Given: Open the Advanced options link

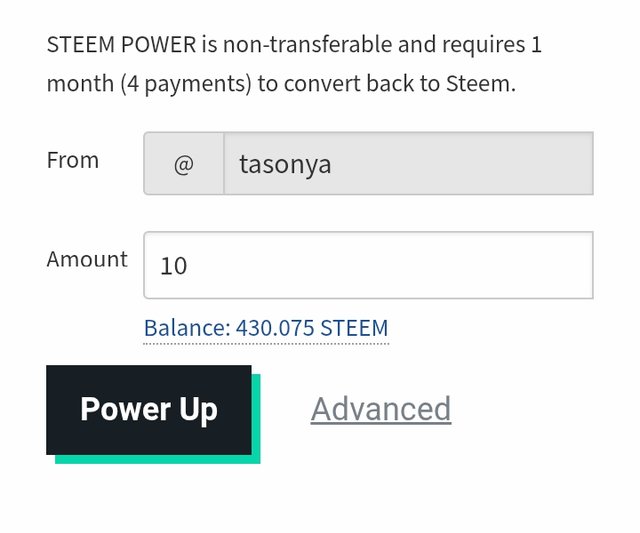Looking at the screenshot, I should 381,409.
